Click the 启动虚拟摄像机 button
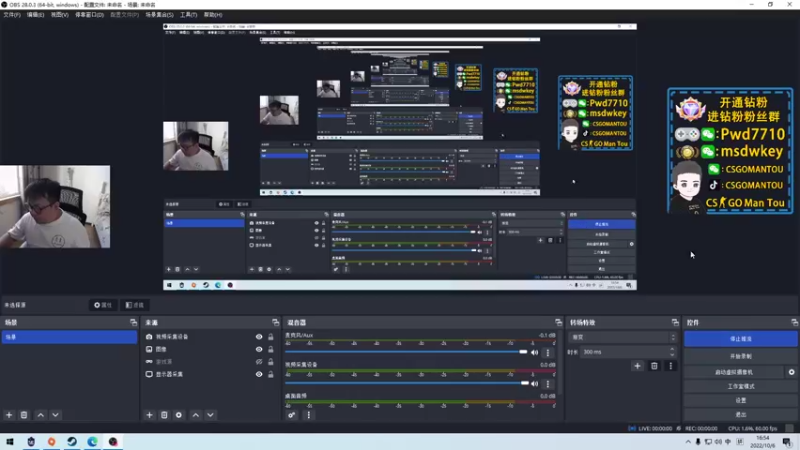 pos(734,372)
